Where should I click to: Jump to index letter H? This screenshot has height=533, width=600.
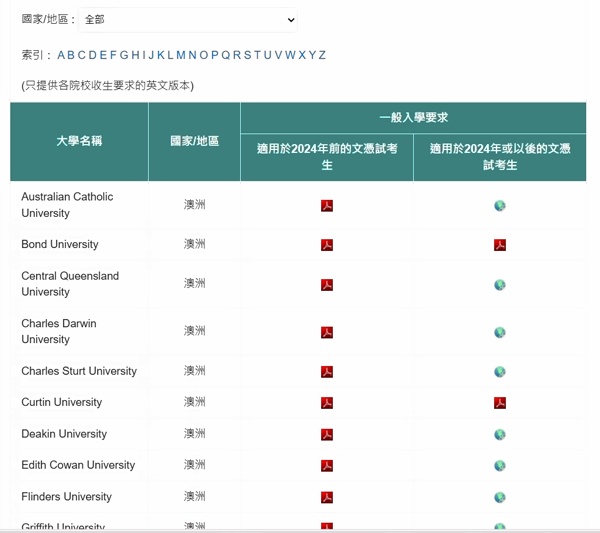(x=135, y=55)
